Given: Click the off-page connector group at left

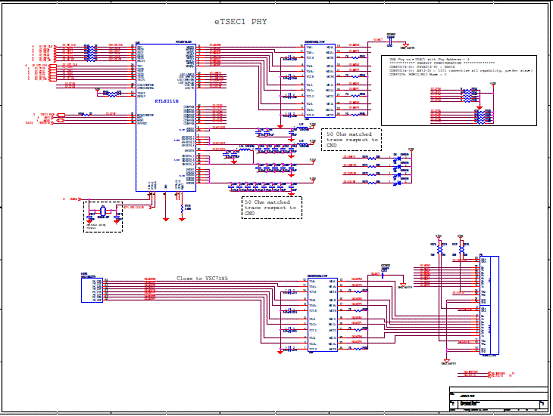Looking at the screenshot, I should pos(53,73).
